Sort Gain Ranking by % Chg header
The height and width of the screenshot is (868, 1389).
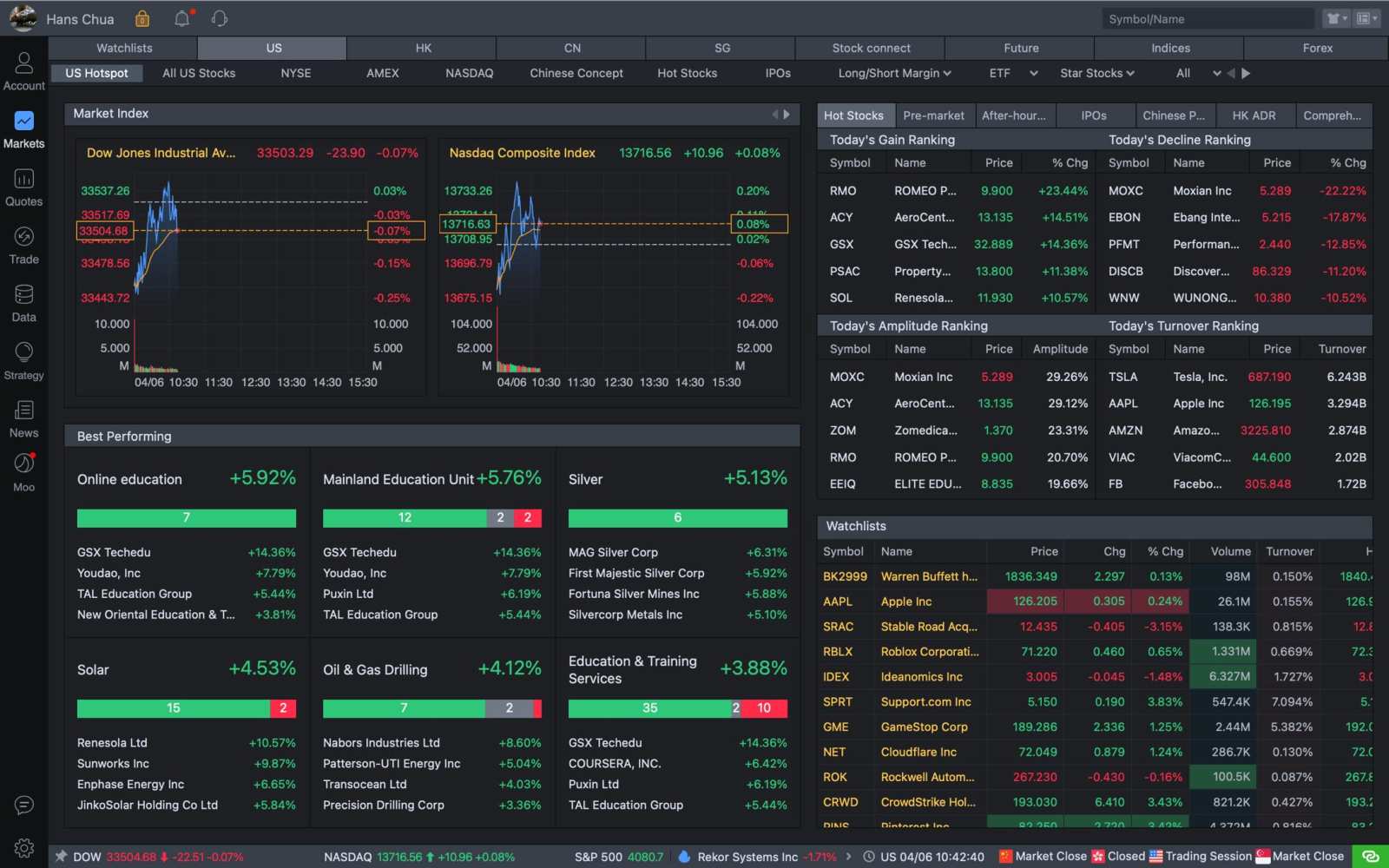pos(1070,162)
